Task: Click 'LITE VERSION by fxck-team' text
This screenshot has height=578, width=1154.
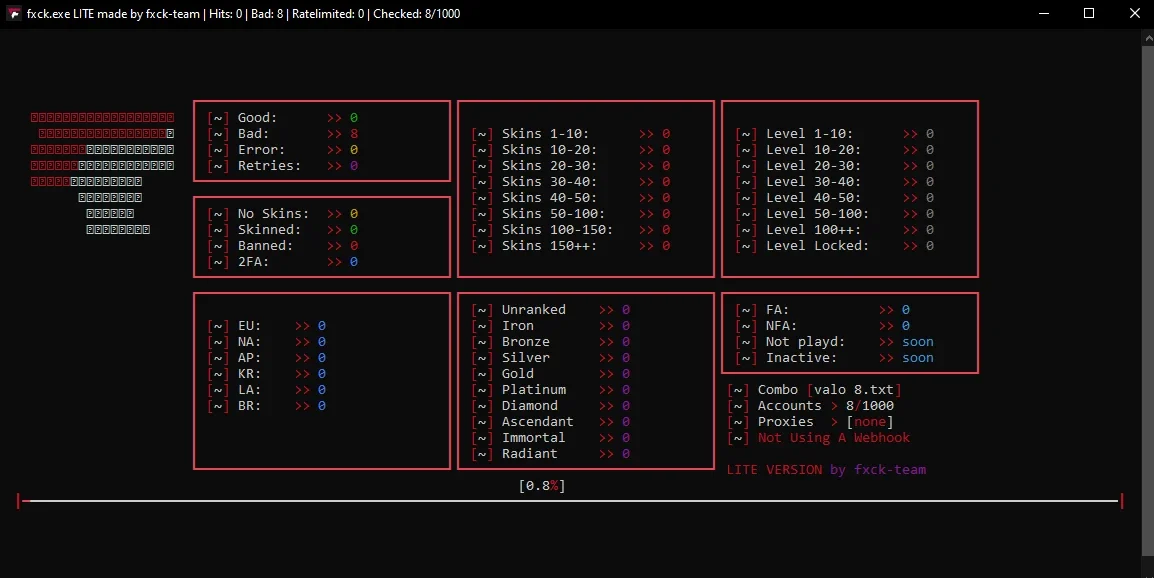Action: click(x=826, y=470)
